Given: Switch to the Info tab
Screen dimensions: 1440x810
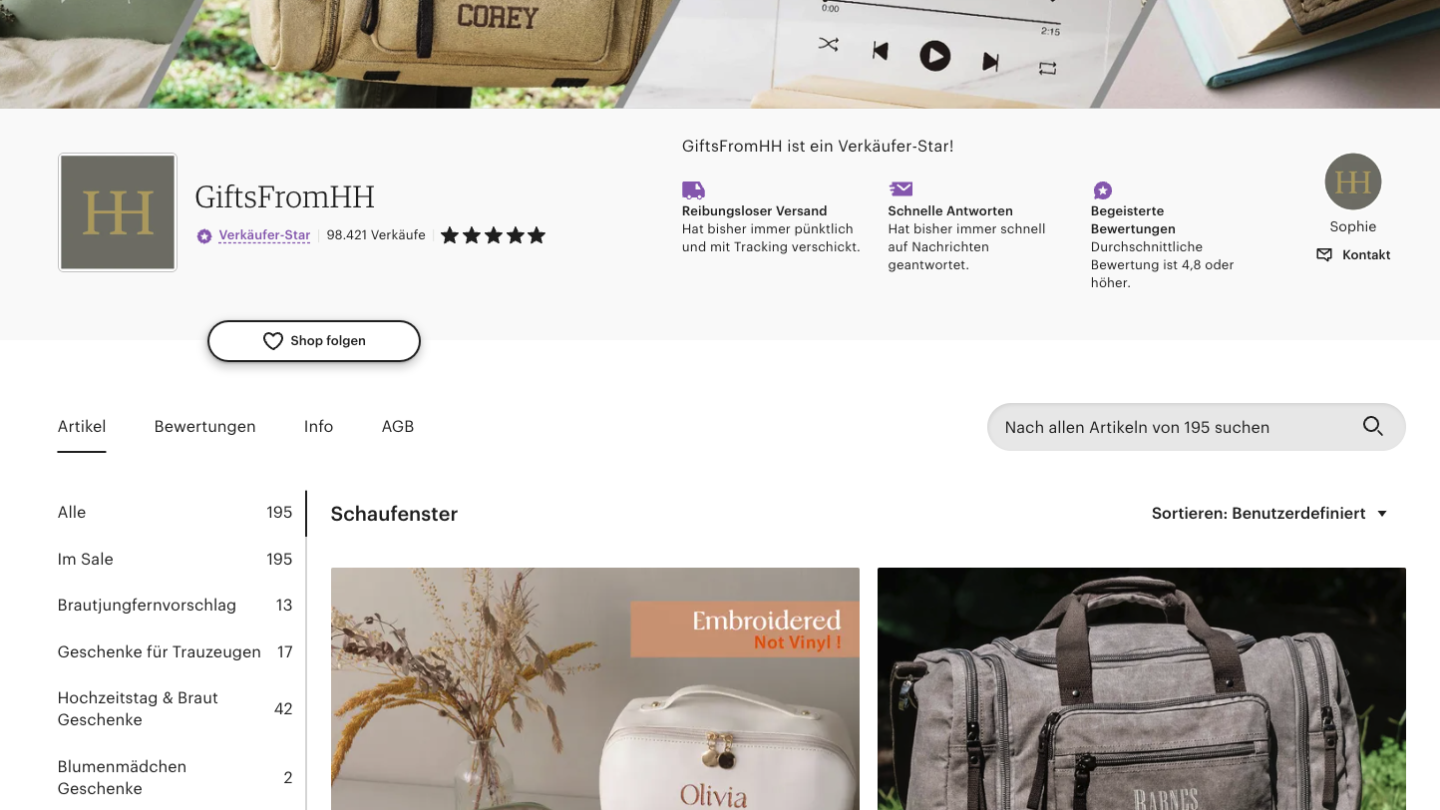Looking at the screenshot, I should click(318, 426).
